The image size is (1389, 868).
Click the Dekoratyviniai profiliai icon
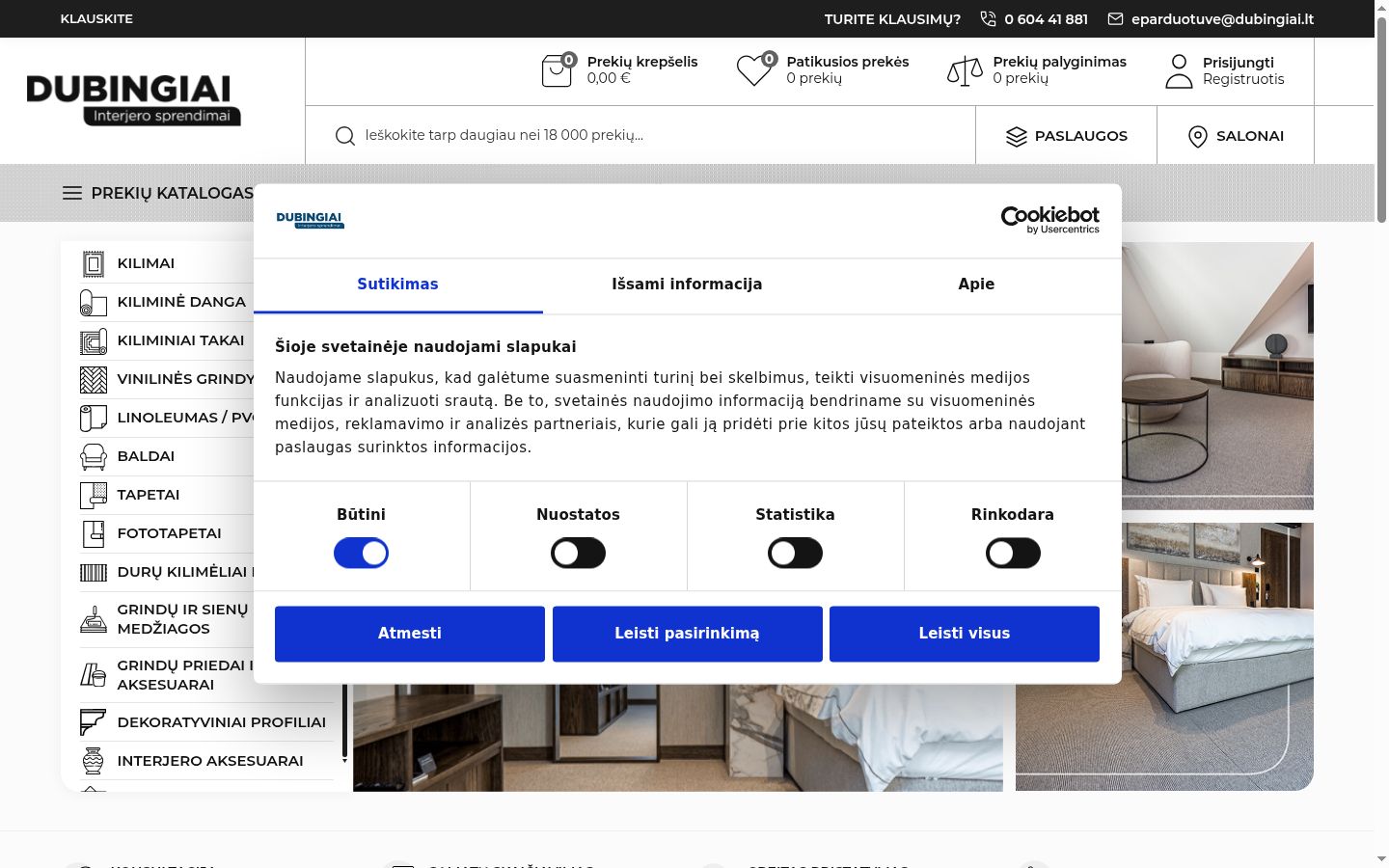pos(93,722)
